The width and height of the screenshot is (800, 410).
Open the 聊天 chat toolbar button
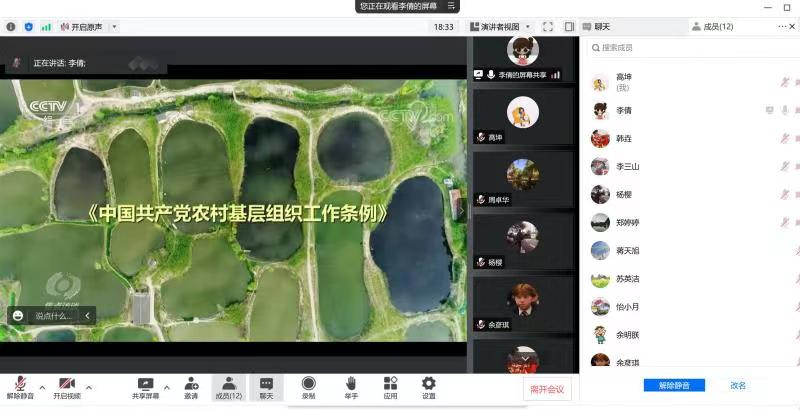[x=266, y=388]
